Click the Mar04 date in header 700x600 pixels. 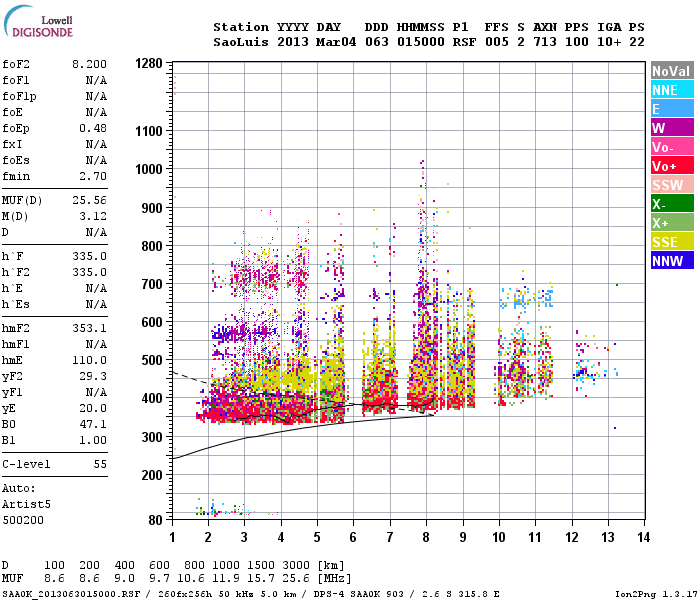tap(336, 42)
